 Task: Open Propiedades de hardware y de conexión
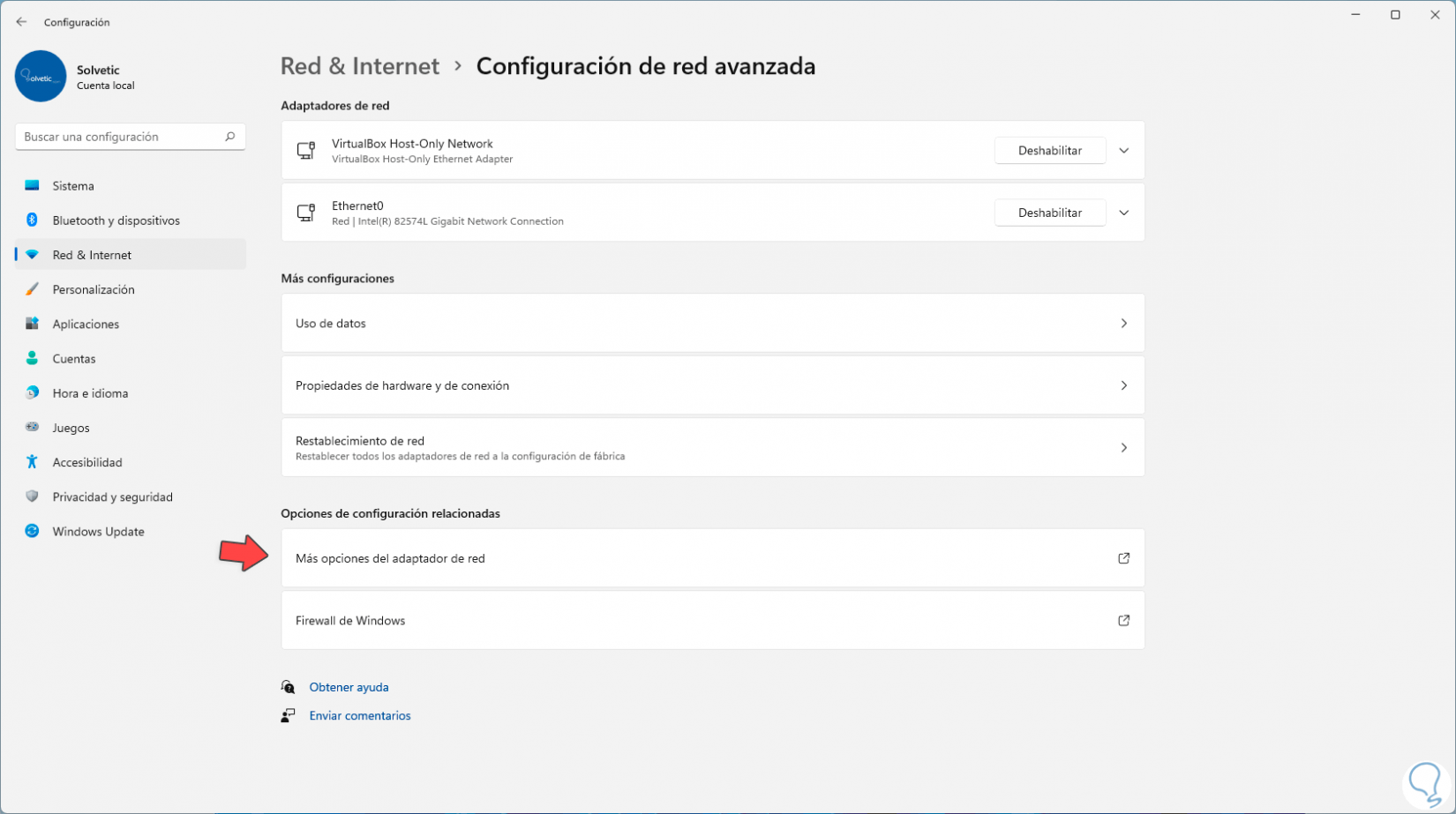pyautogui.click(x=712, y=385)
